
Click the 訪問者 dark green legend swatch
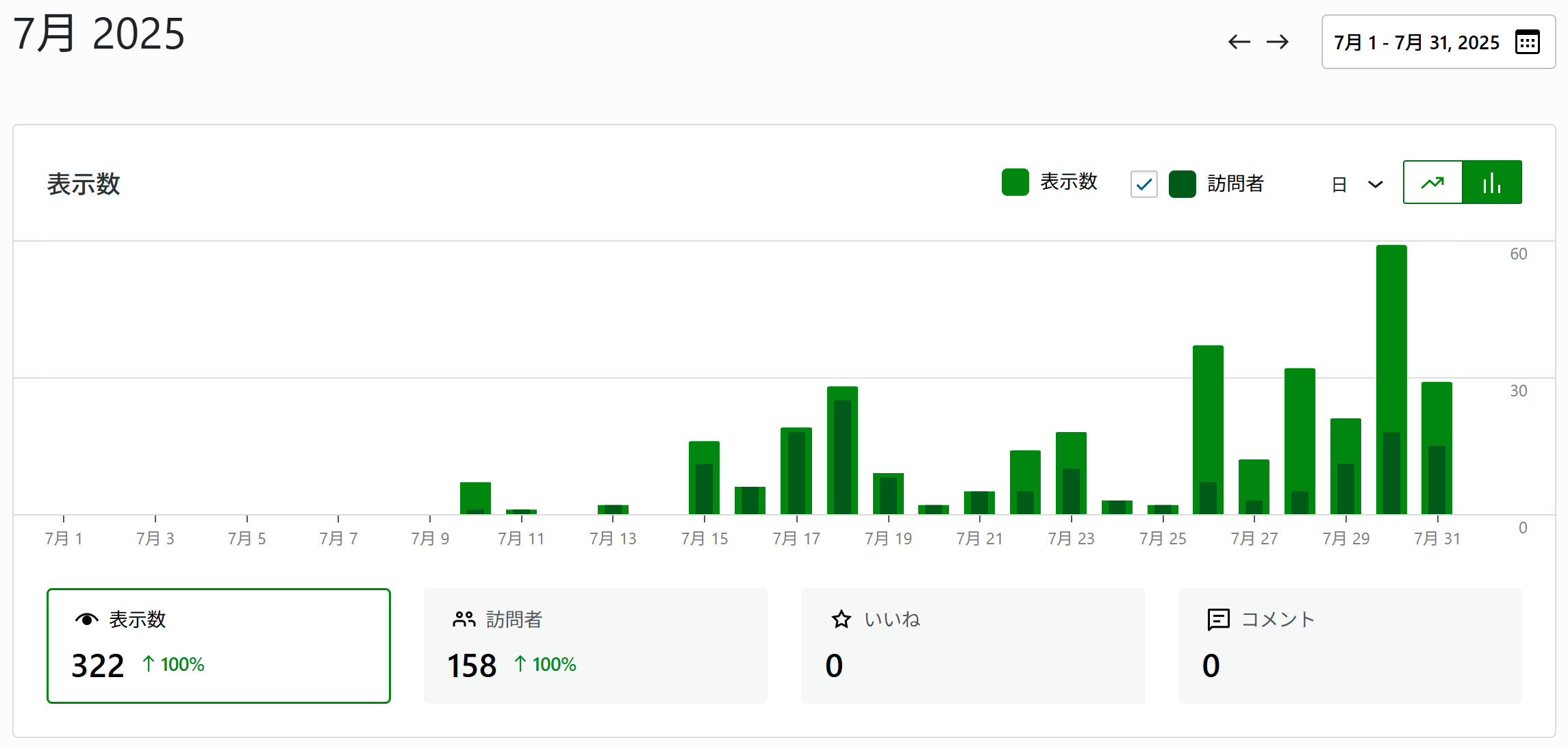[1182, 183]
